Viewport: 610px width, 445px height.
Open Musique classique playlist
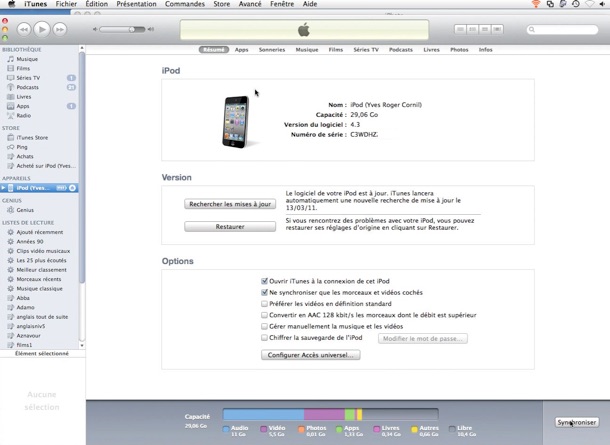pyautogui.click(x=39, y=289)
